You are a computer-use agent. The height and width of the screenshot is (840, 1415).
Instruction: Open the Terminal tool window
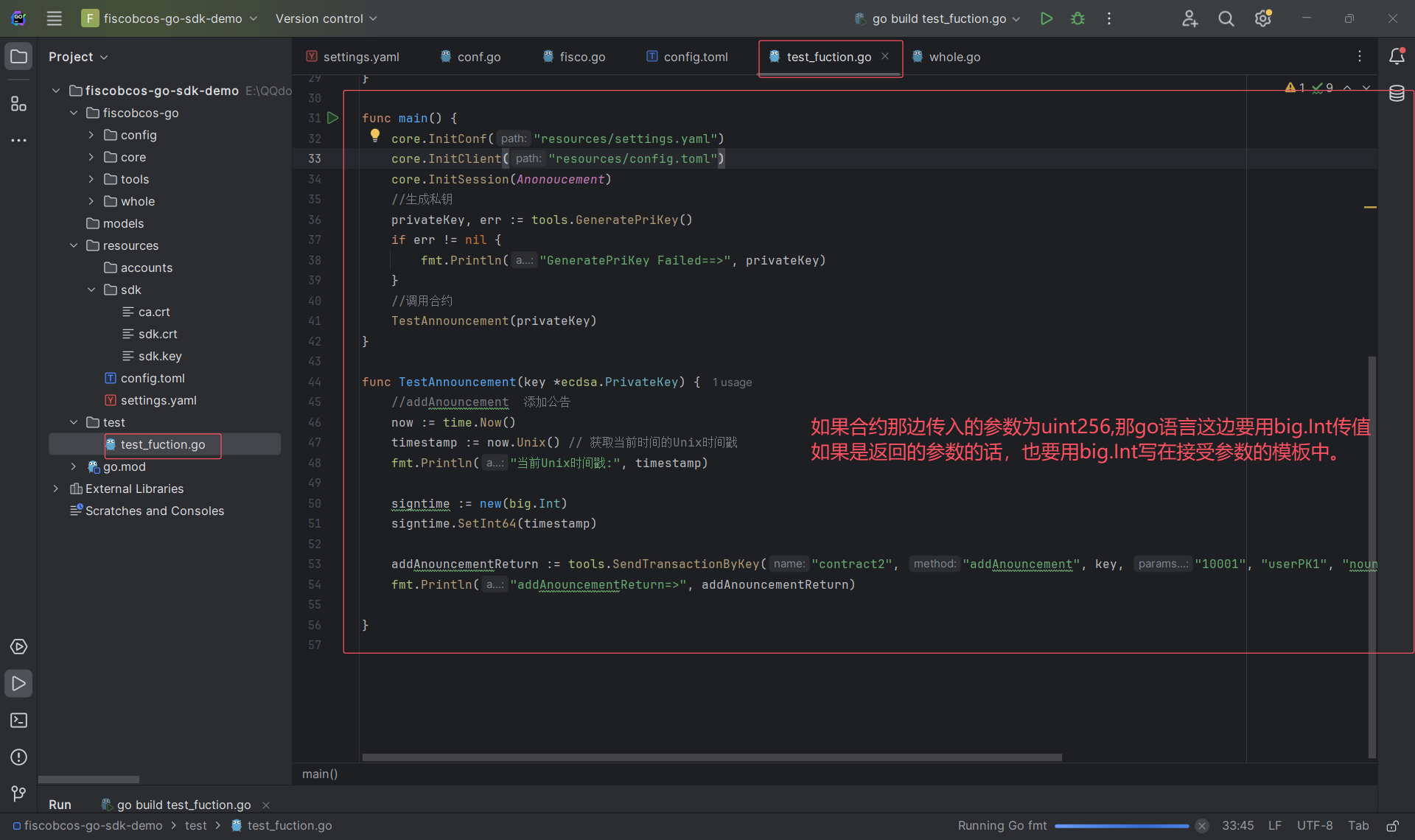point(18,720)
